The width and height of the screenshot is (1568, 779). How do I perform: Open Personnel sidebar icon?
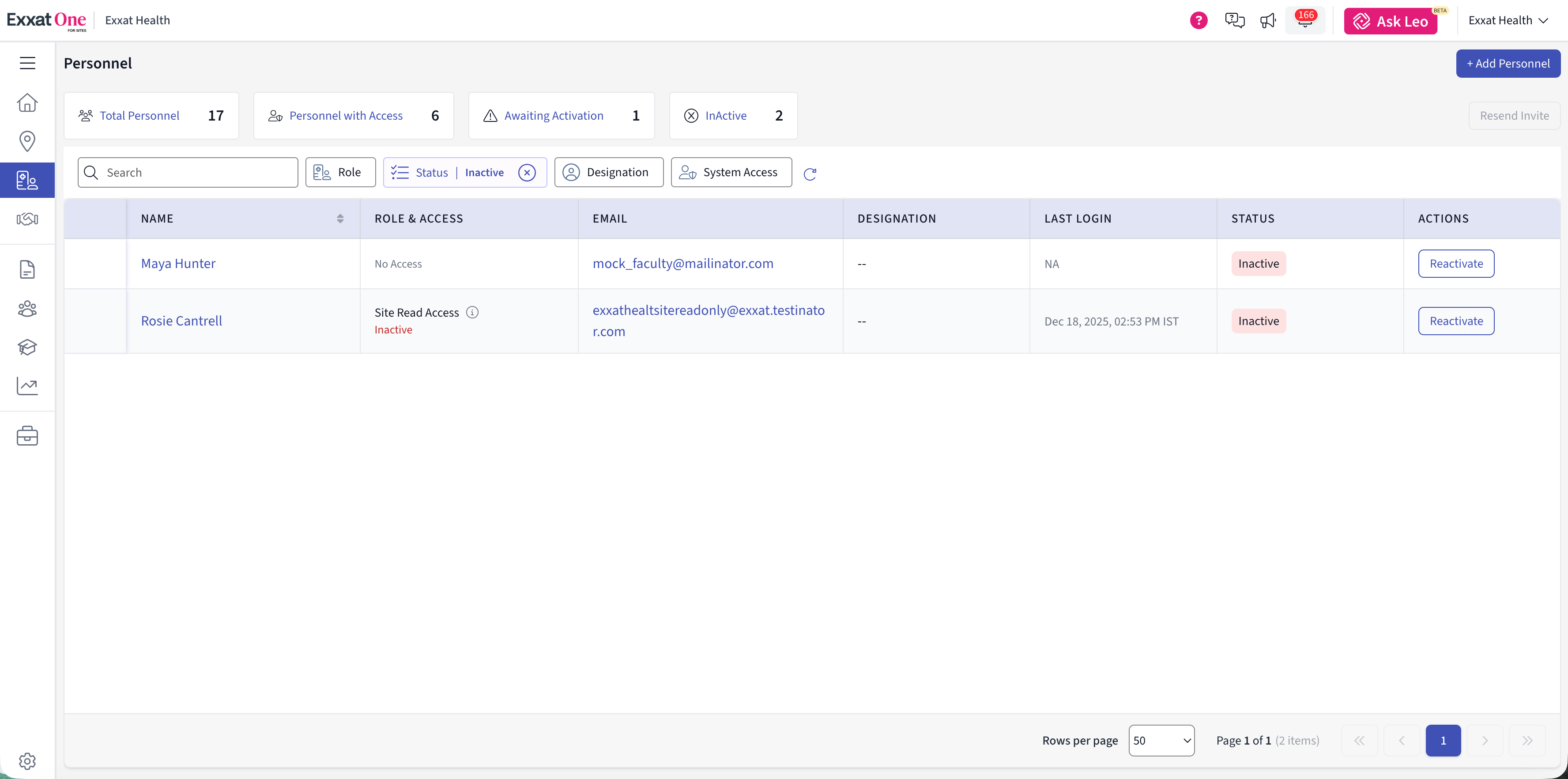coord(27,180)
